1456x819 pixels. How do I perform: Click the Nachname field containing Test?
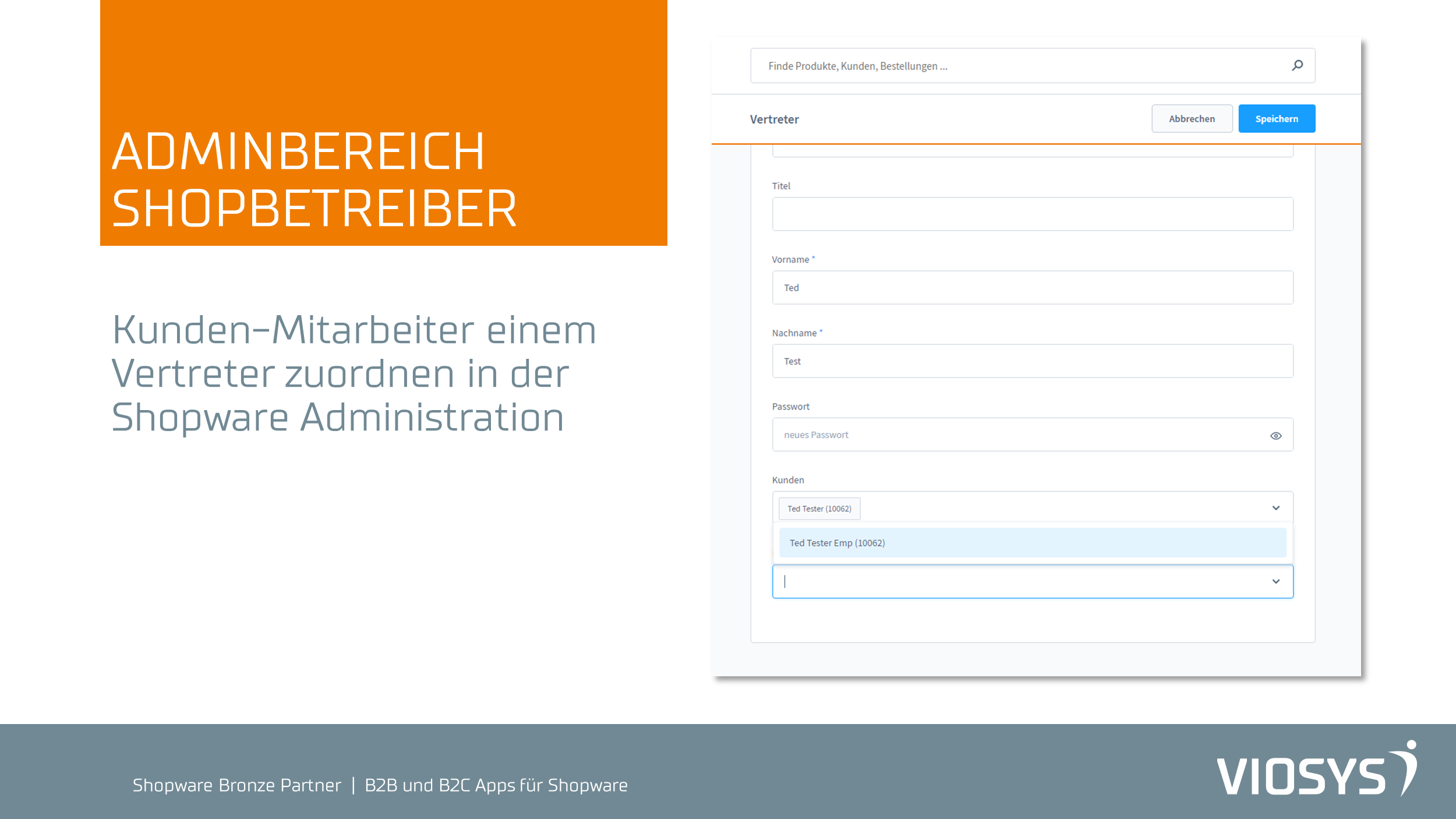tap(1033, 361)
